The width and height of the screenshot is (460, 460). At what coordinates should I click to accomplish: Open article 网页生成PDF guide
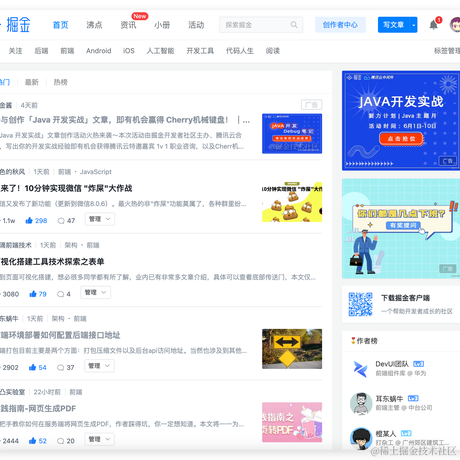pyautogui.click(x=38, y=408)
